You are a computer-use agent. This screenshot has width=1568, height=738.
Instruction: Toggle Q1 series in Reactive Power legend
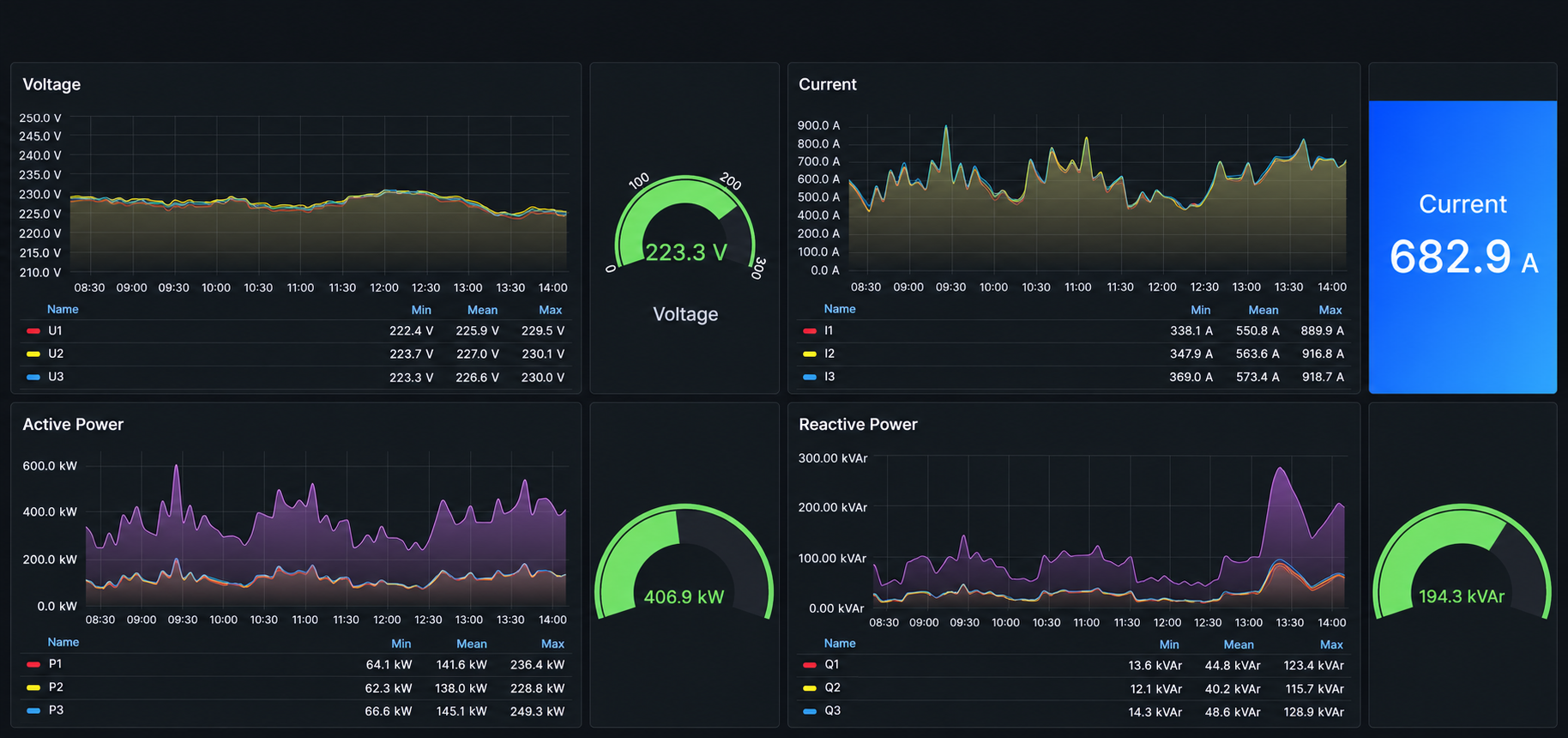[x=832, y=664]
